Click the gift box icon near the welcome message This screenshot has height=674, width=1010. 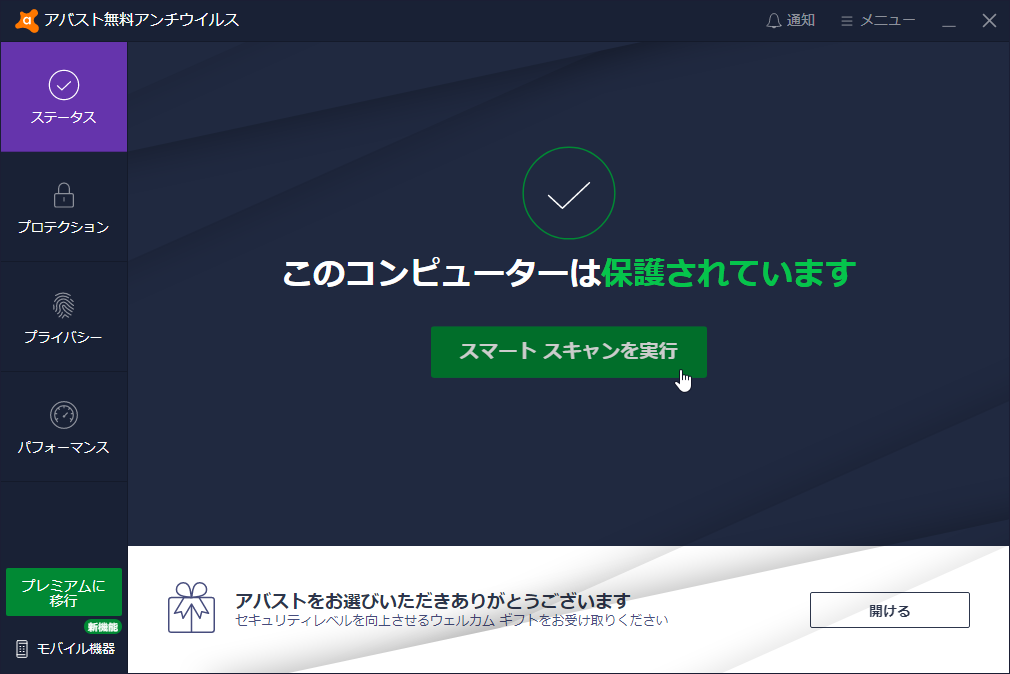192,609
